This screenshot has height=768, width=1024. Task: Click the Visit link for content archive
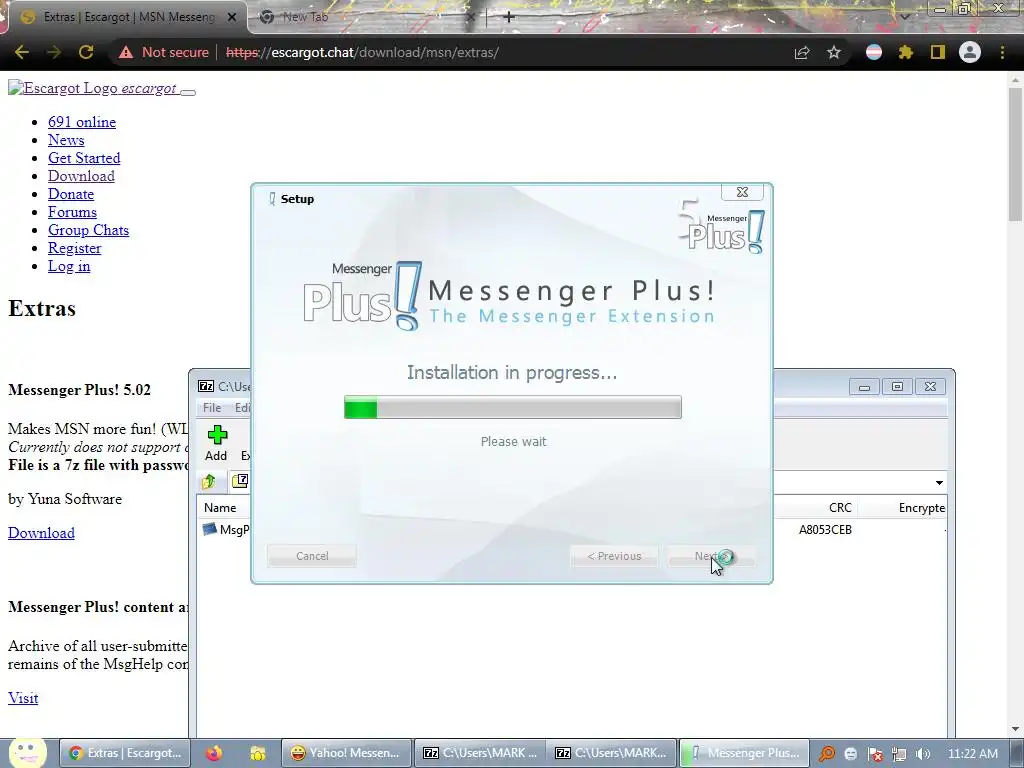[23, 698]
